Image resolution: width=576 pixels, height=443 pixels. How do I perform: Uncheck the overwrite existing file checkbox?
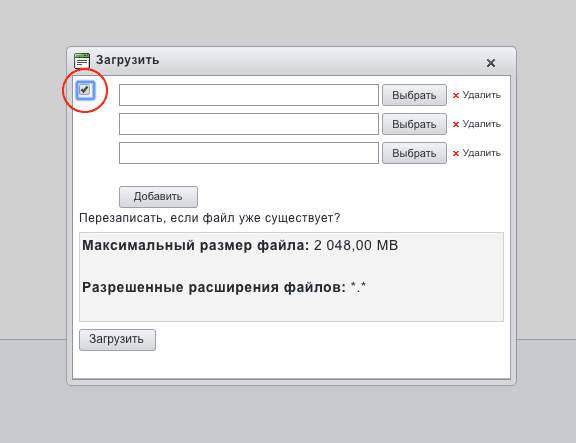pos(85,90)
